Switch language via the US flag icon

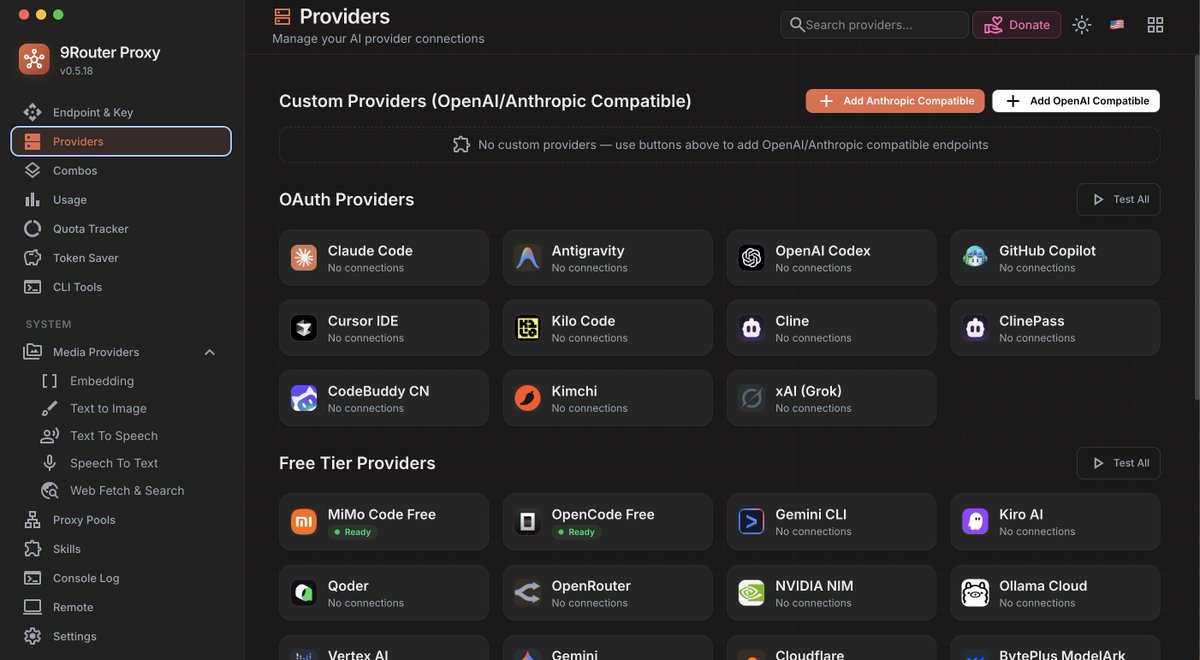click(1117, 25)
